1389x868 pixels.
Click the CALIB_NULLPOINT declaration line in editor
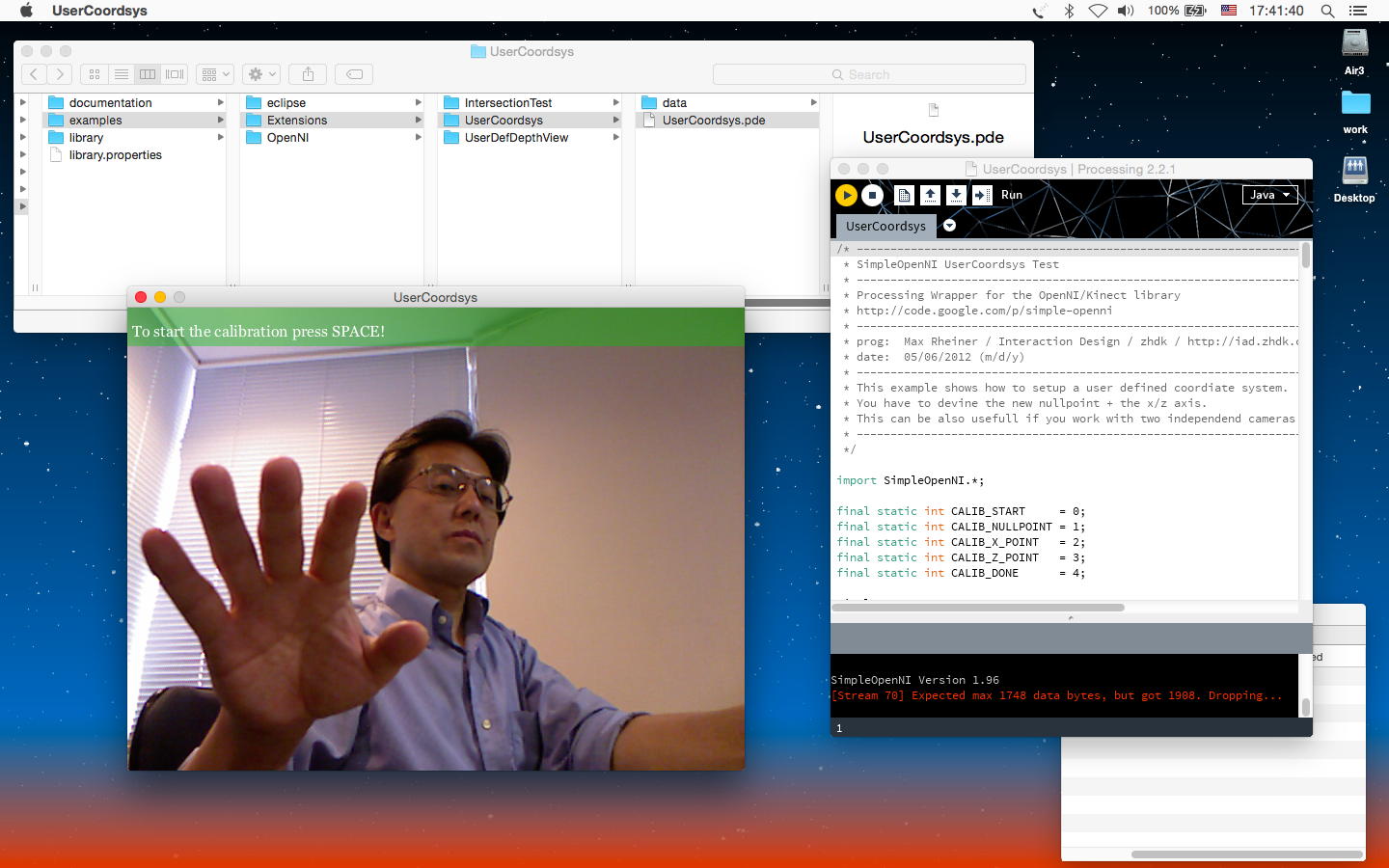961,527
